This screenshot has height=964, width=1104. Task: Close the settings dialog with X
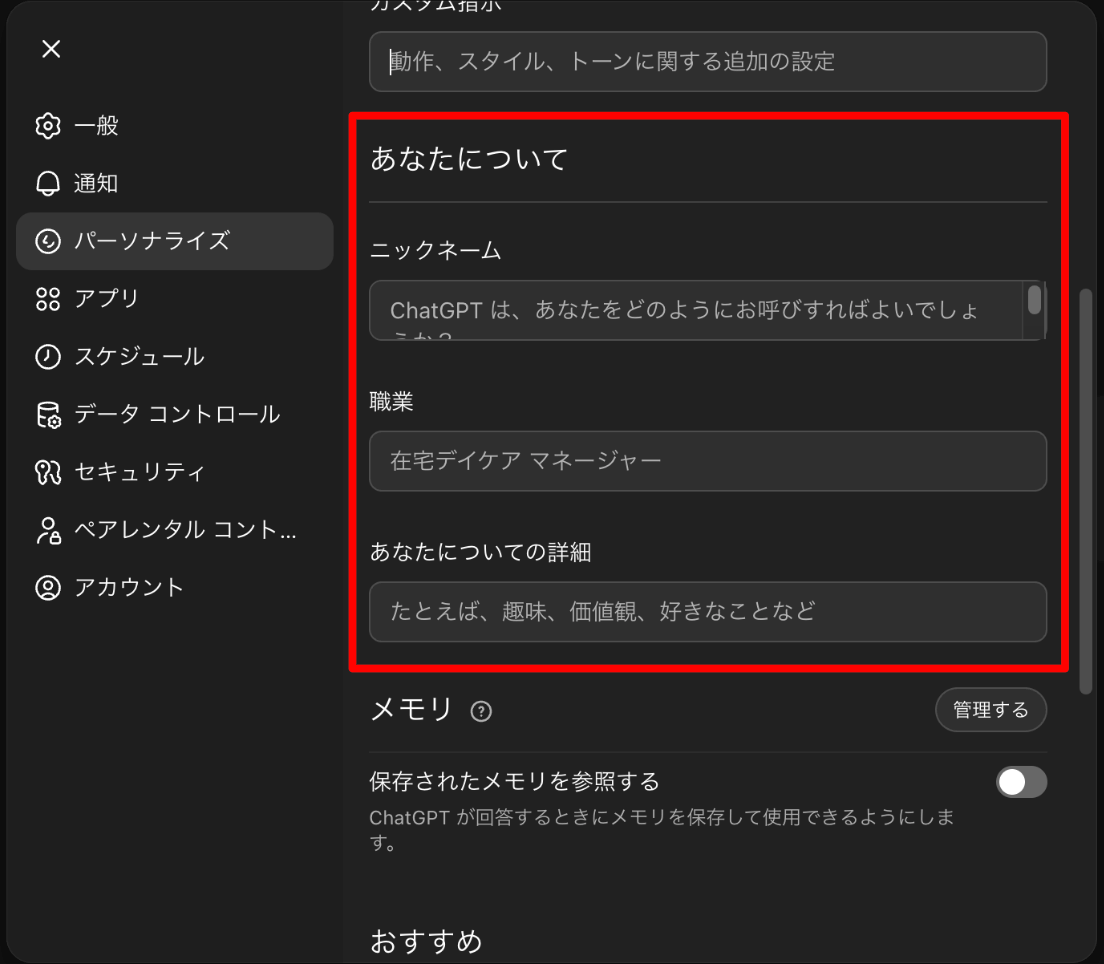(x=52, y=49)
